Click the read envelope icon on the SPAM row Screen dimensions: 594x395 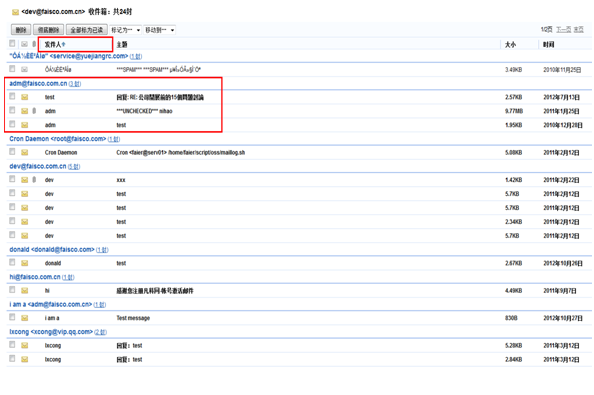tap(25, 69)
